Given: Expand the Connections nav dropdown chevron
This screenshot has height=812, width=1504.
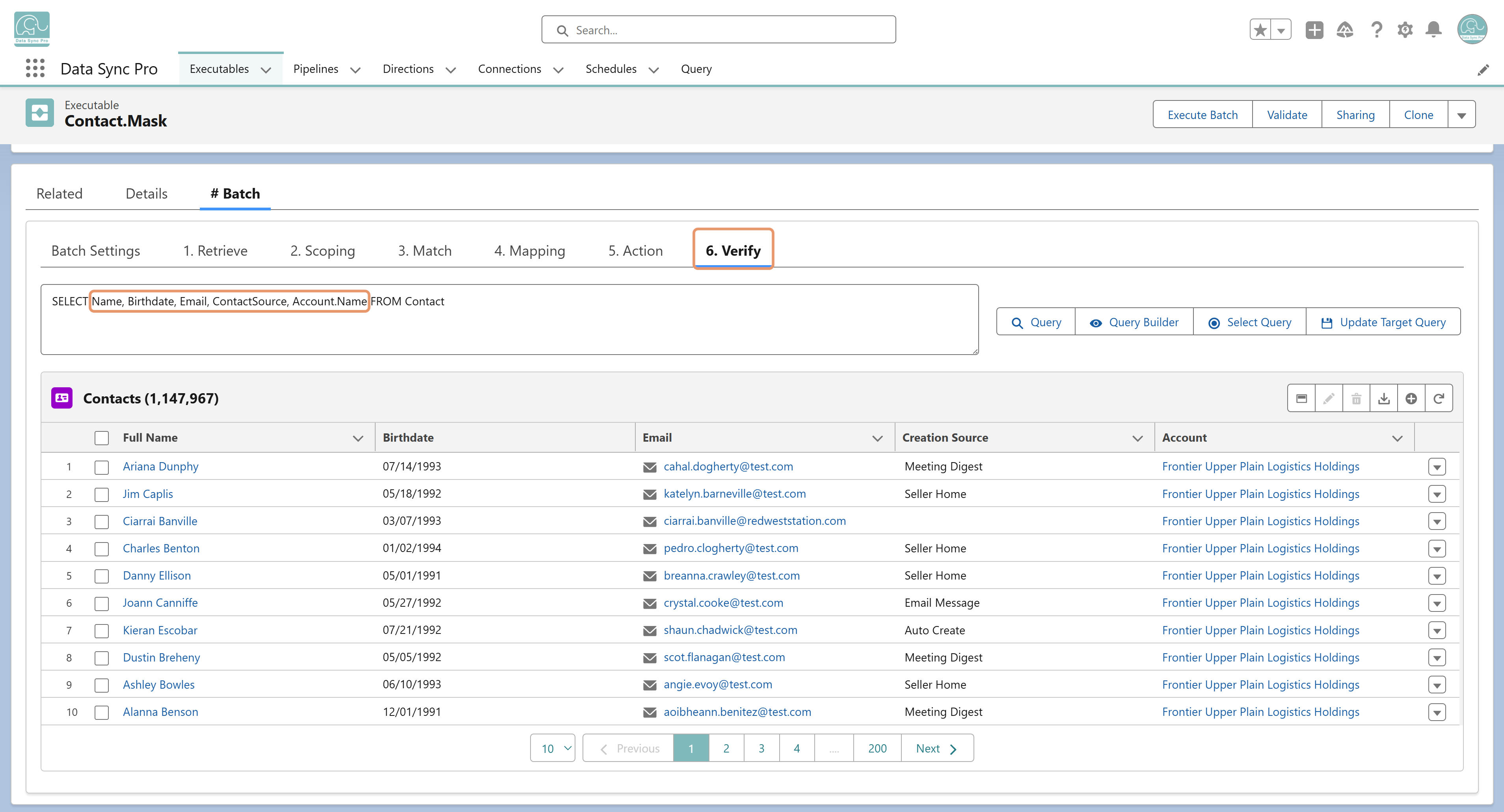Looking at the screenshot, I should click(558, 70).
